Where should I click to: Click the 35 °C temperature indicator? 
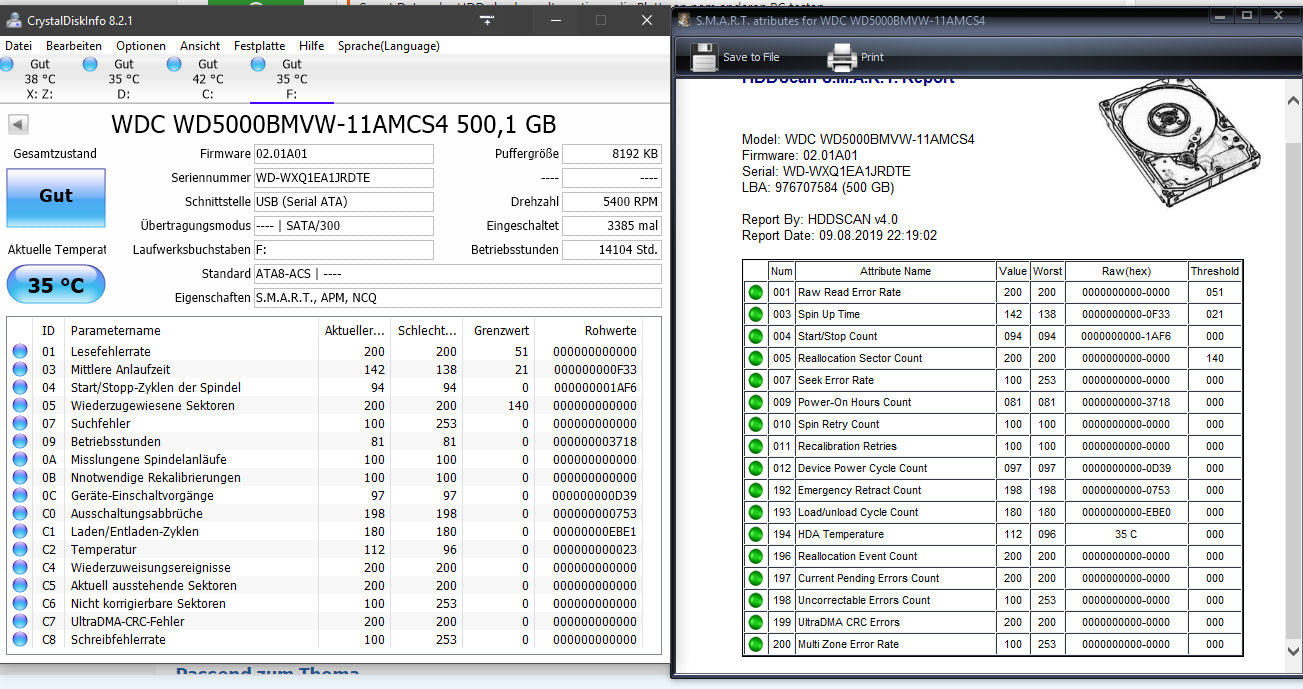click(x=56, y=286)
